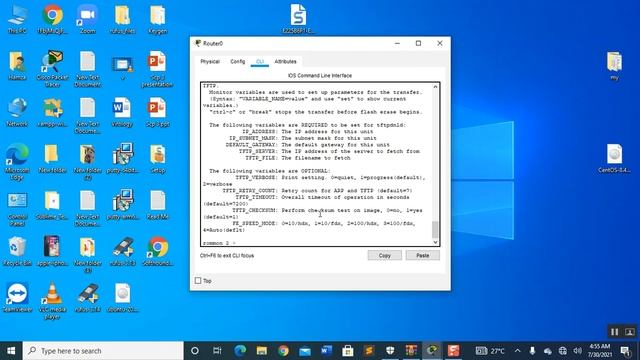Screen dimensions: 640x360
Task: Select the Setup desktop icon
Action: (158, 159)
